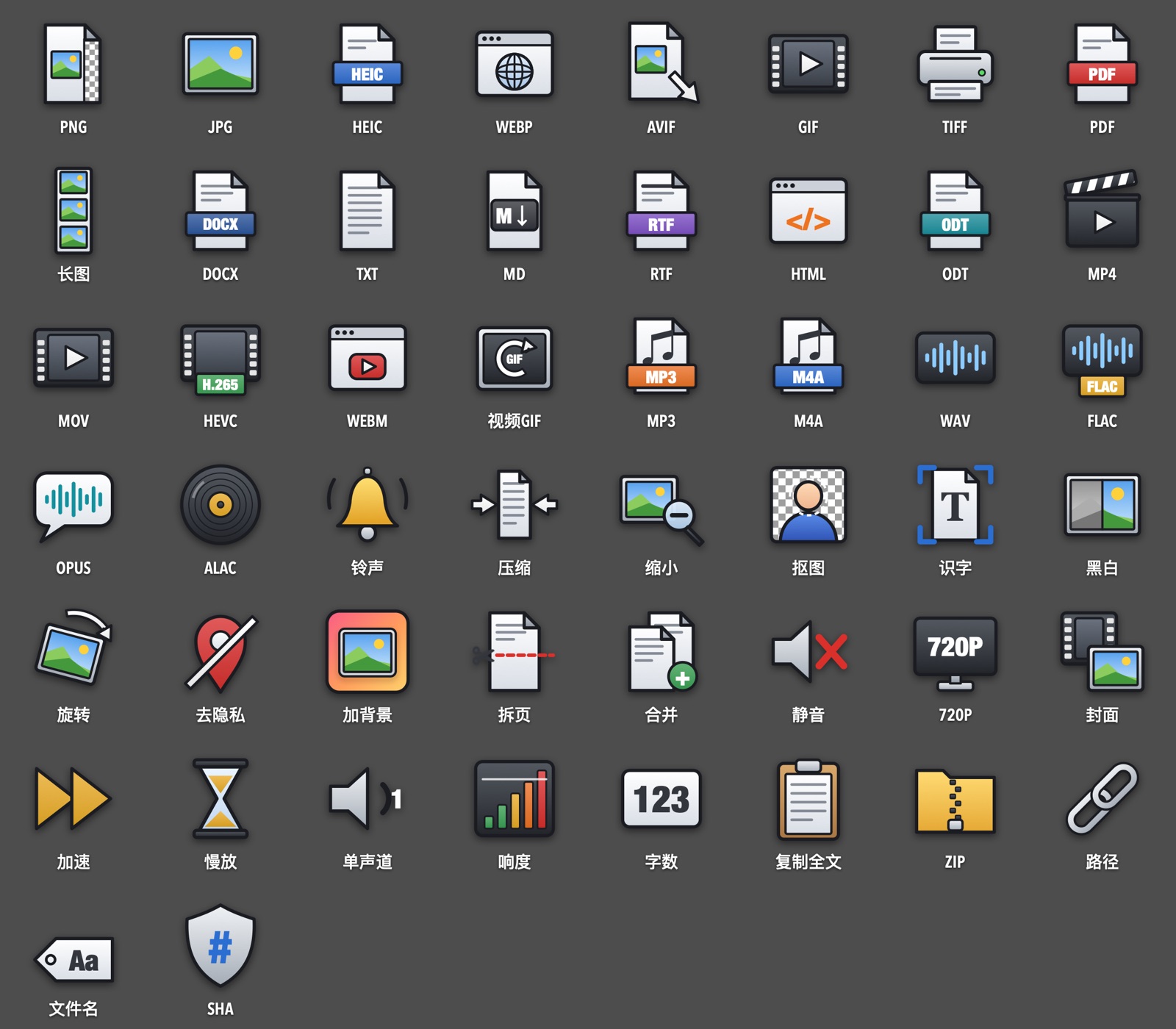
Task: Choose the 响度 loudness meter icon
Action: pos(514,799)
